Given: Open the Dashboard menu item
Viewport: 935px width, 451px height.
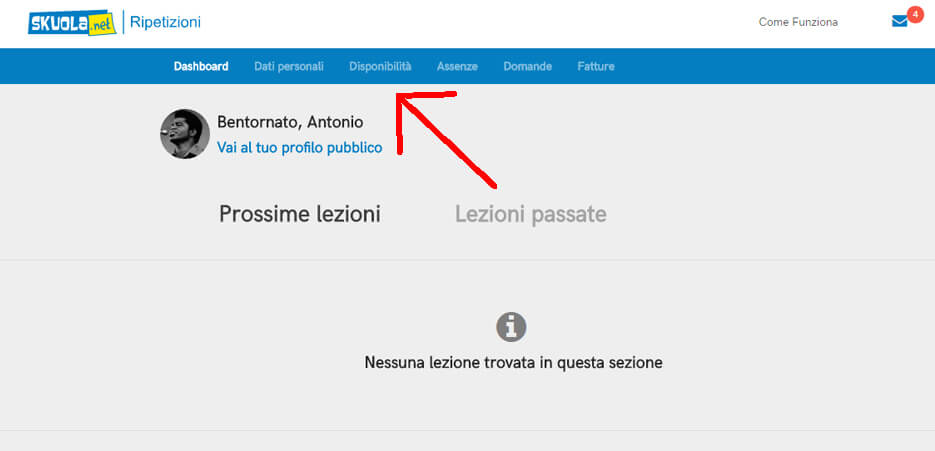Looking at the screenshot, I should click(x=201, y=66).
